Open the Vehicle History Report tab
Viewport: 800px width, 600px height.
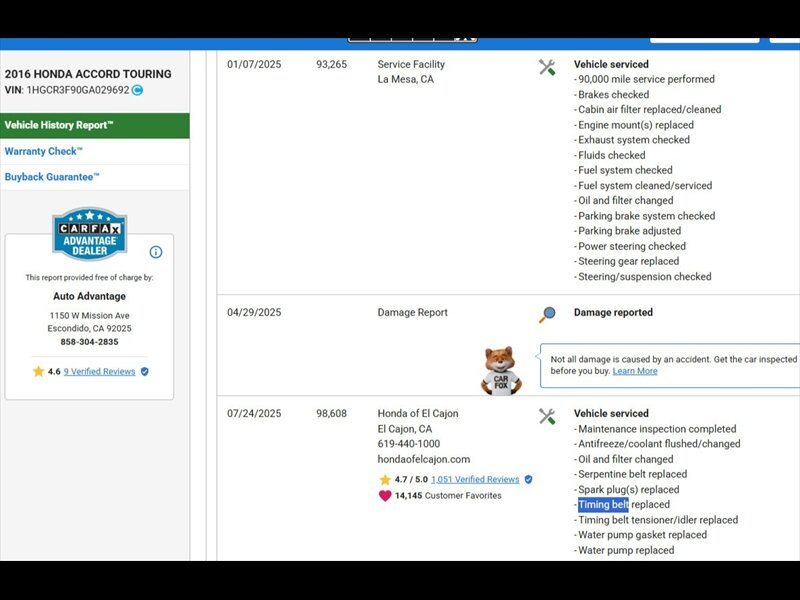click(x=60, y=125)
